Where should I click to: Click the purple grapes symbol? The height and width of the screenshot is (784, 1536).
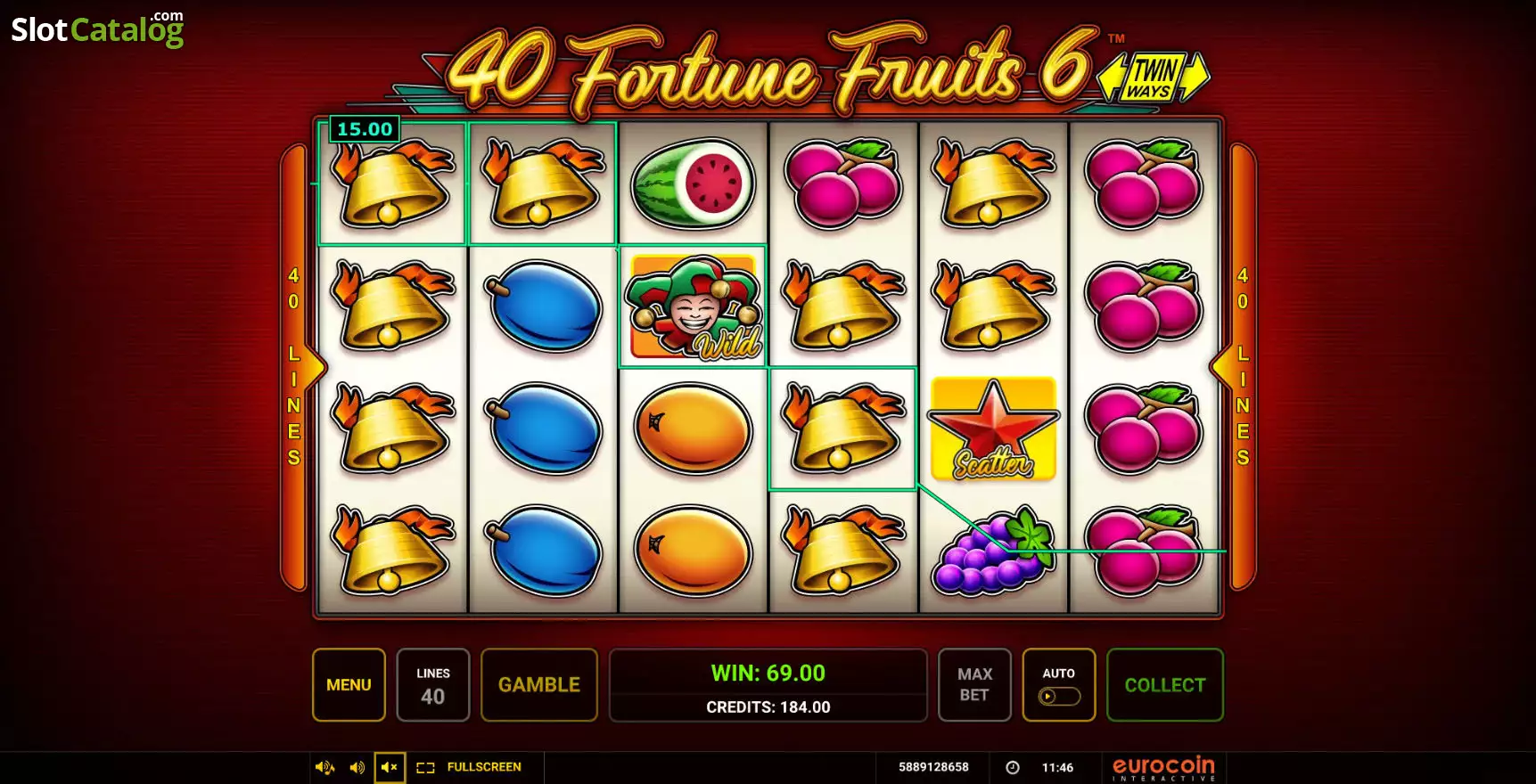point(993,551)
